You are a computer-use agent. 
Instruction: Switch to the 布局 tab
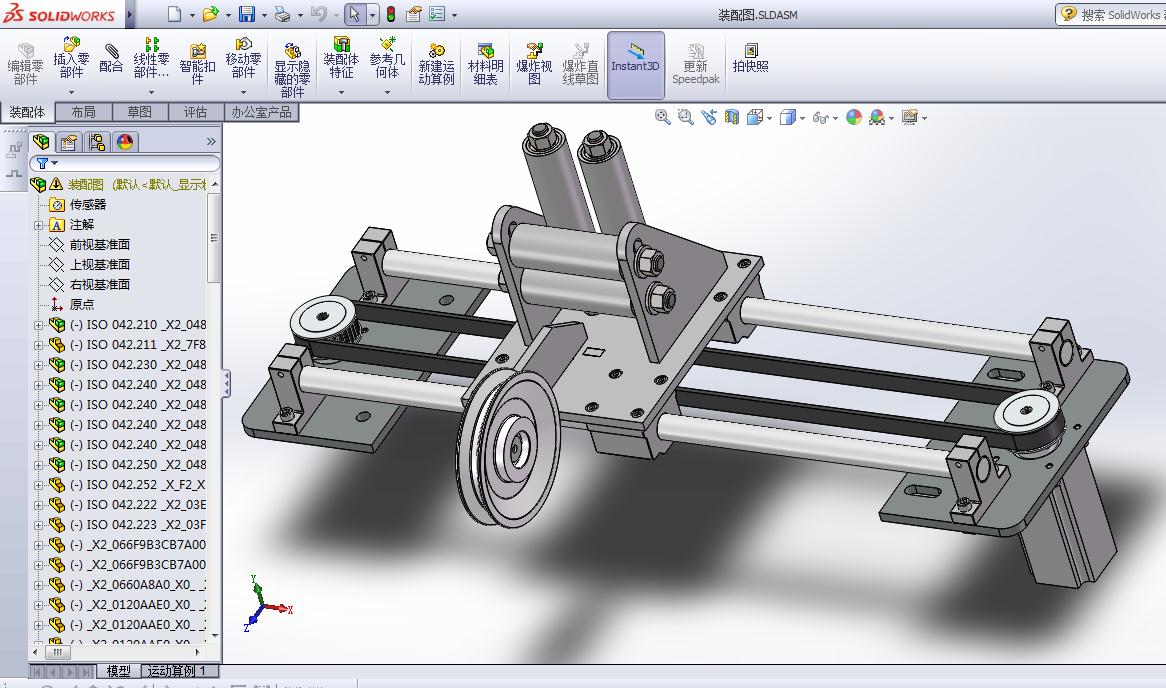[x=83, y=112]
